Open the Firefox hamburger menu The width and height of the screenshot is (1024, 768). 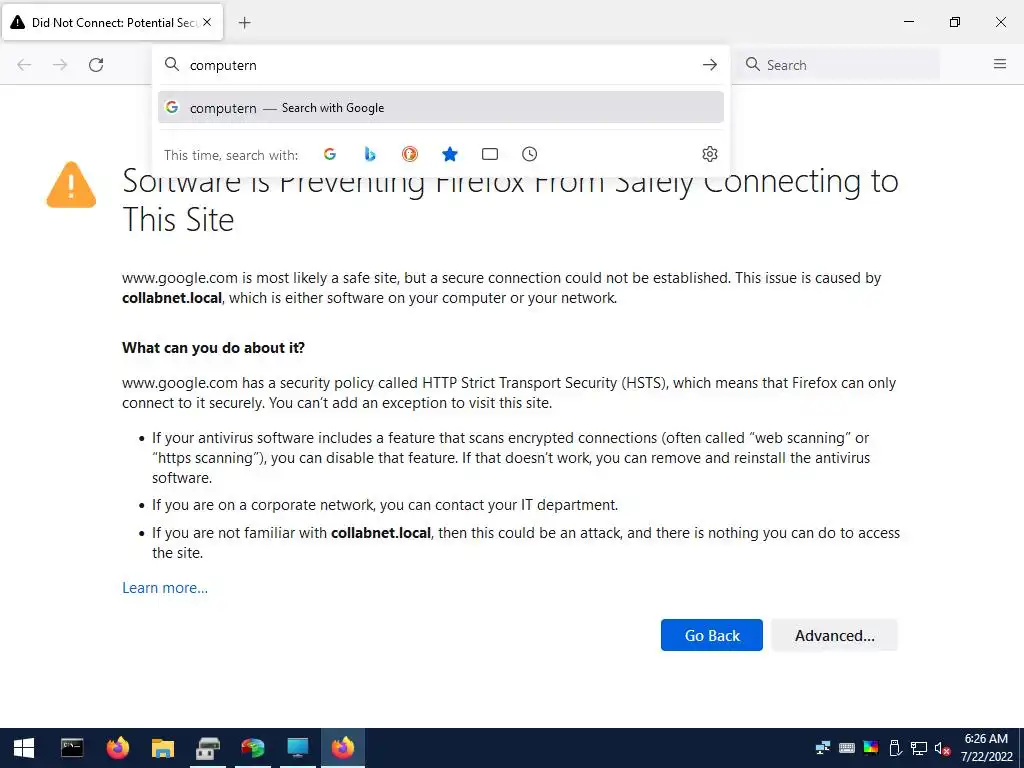click(1000, 64)
